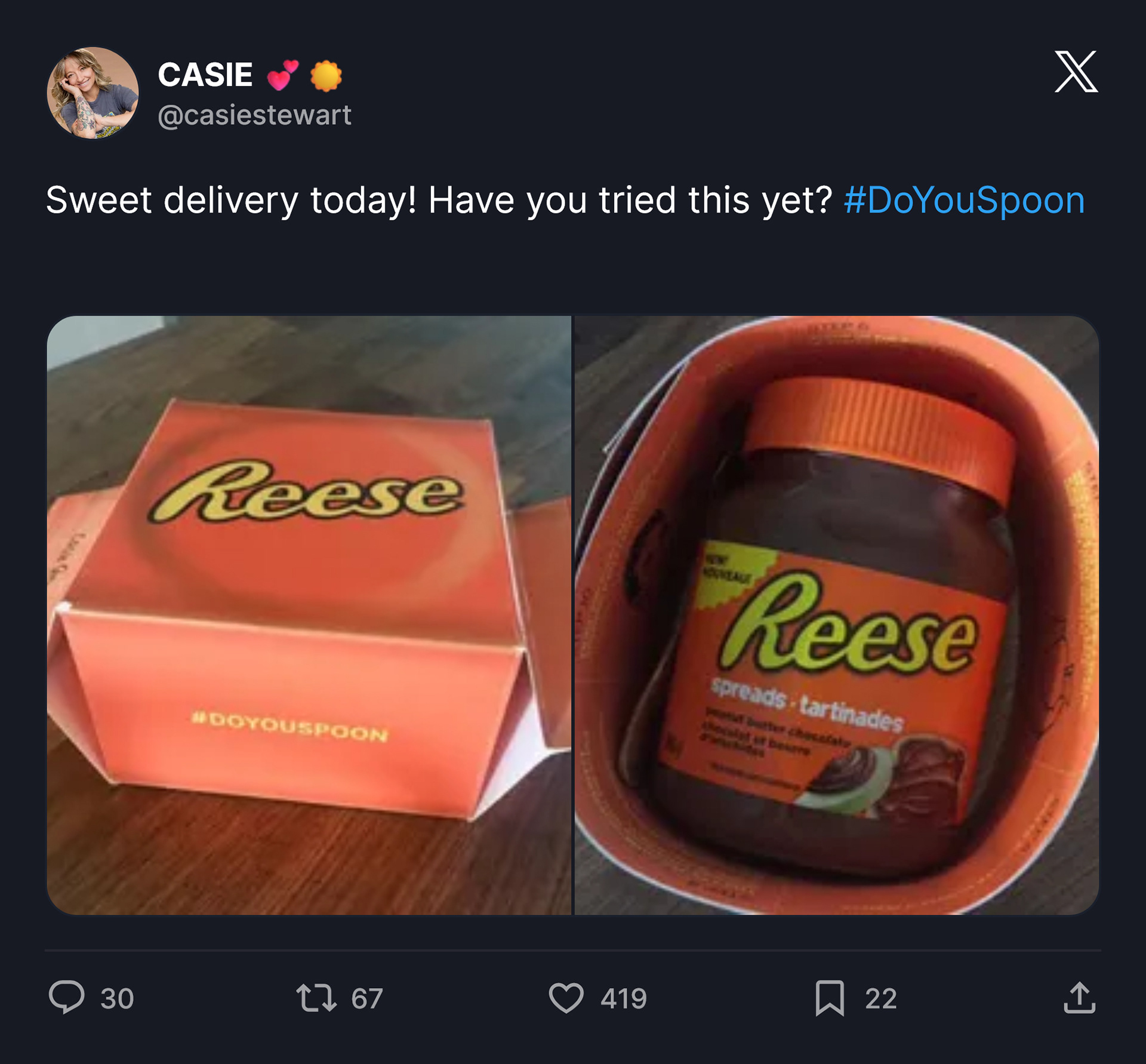
Task: Click the CASIE display name
Action: (205, 75)
